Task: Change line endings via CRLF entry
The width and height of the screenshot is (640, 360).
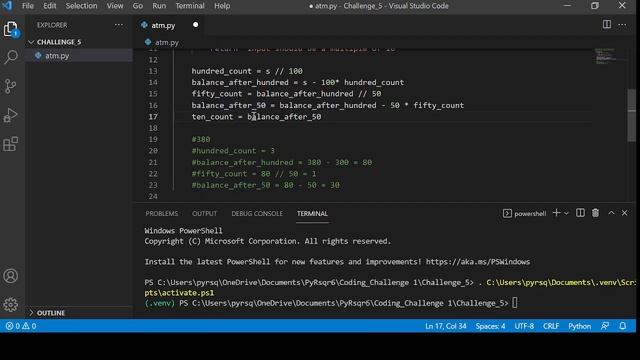Action: pyautogui.click(x=551, y=326)
